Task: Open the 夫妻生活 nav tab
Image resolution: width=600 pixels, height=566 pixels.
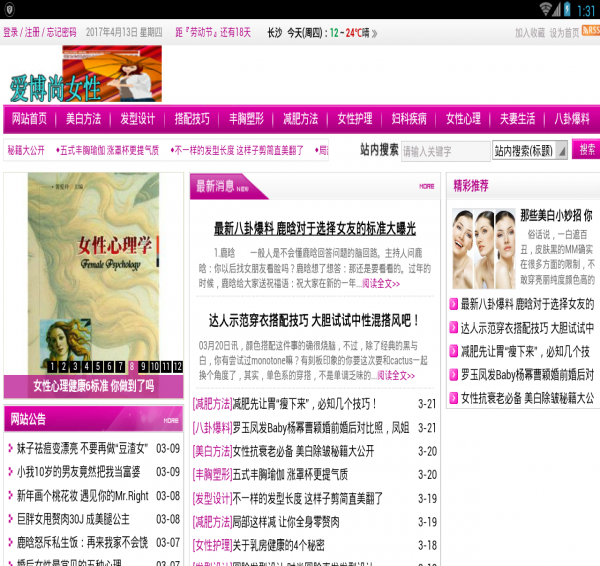Action: tap(518, 119)
